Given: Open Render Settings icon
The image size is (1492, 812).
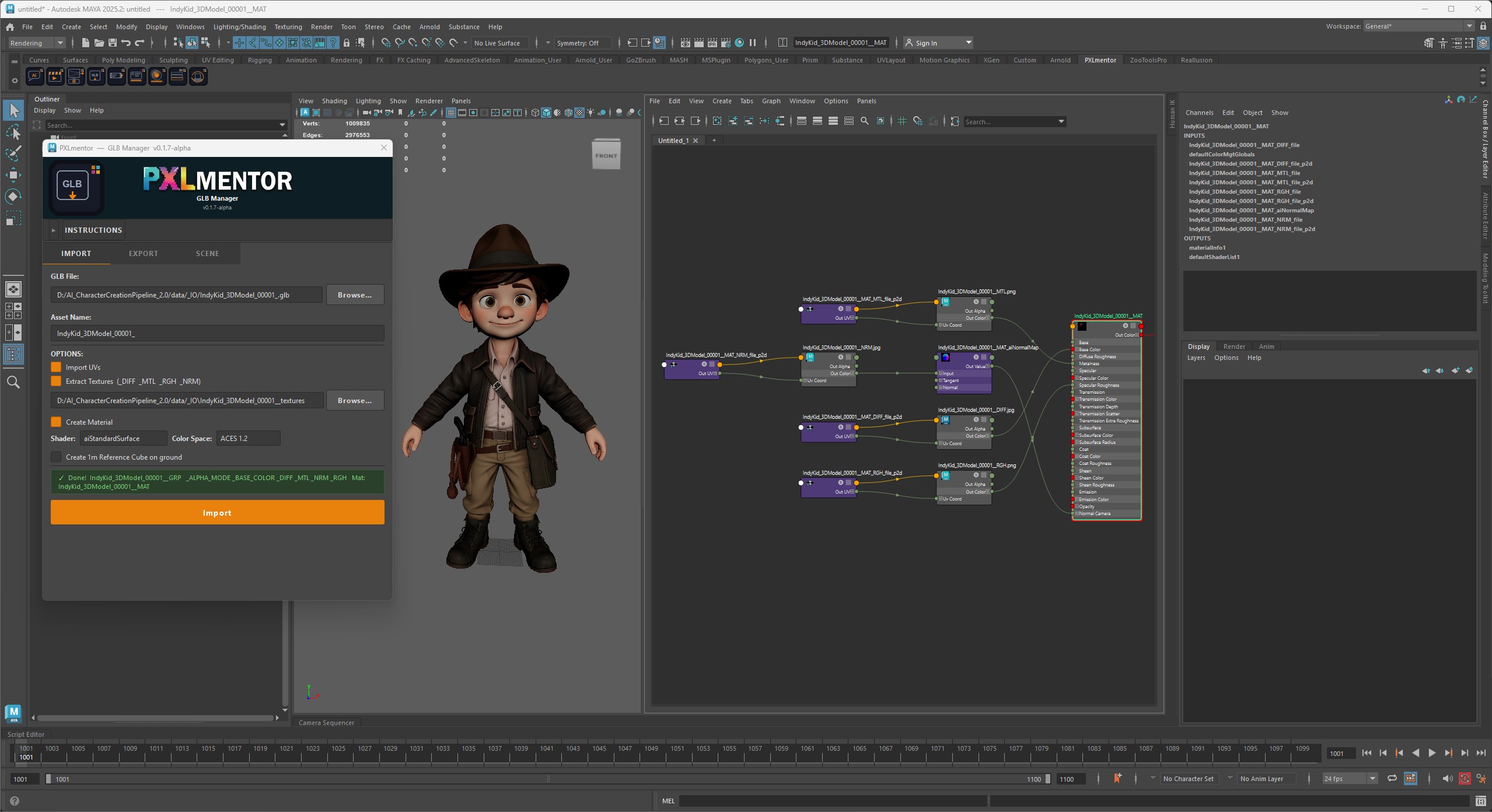Looking at the screenshot, I should [725, 43].
